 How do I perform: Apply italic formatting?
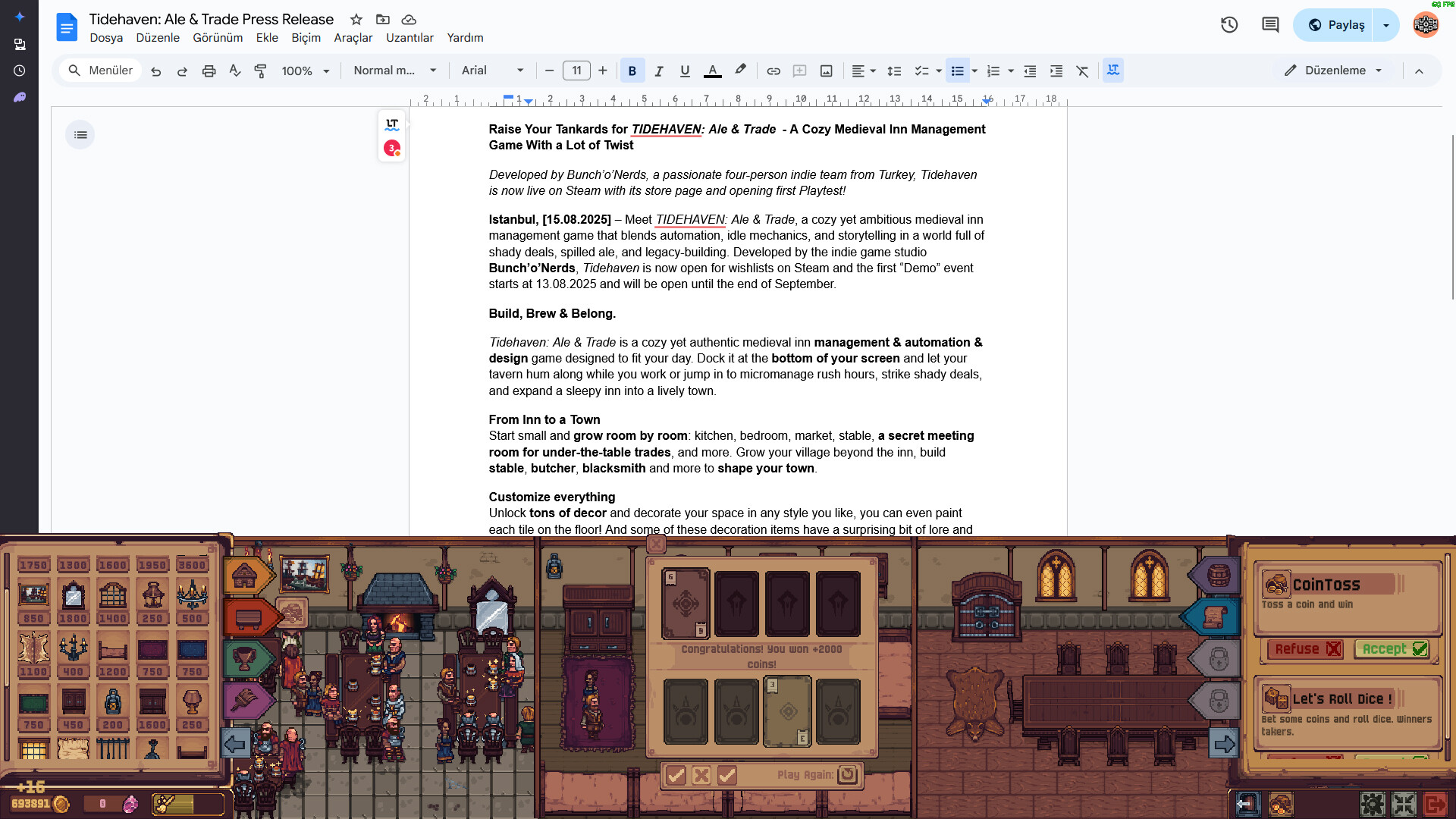pos(659,71)
